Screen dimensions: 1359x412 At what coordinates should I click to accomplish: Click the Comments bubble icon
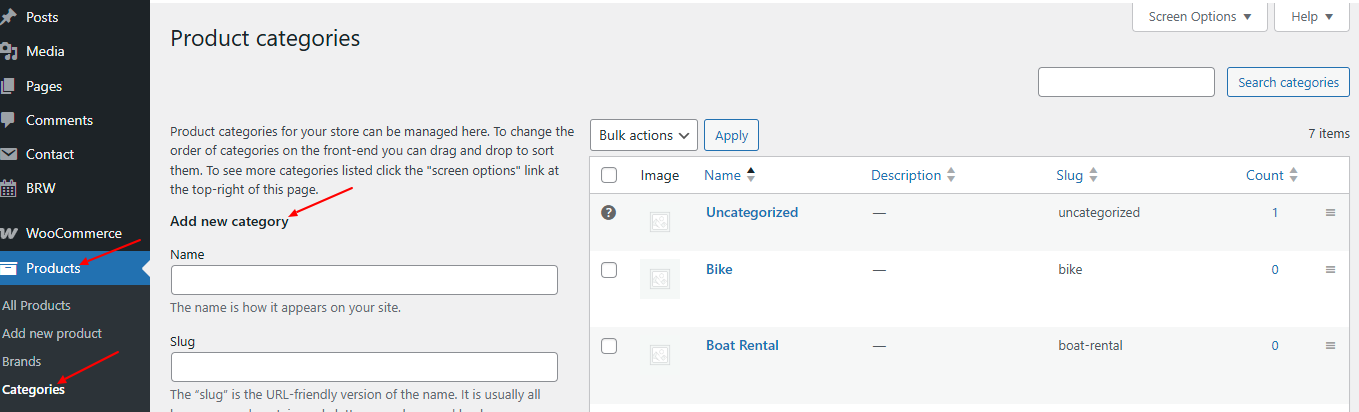coord(8,120)
